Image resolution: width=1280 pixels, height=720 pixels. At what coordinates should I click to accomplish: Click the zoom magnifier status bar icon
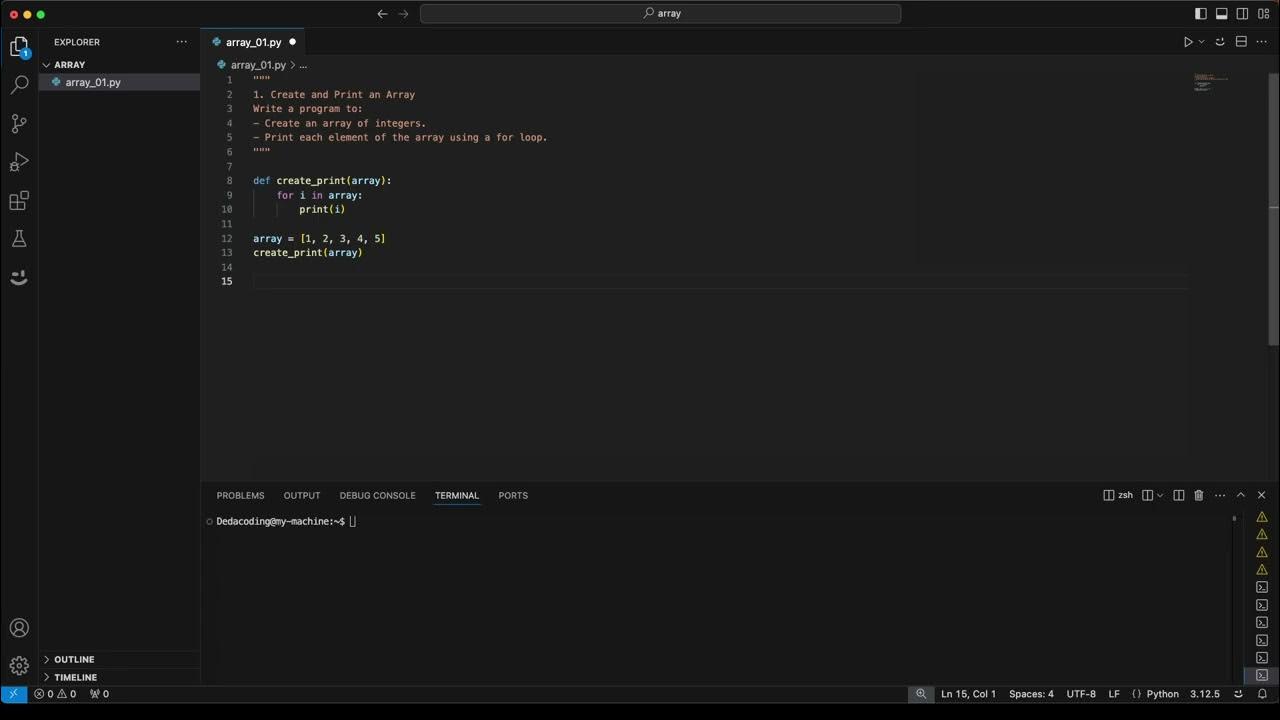pos(921,694)
